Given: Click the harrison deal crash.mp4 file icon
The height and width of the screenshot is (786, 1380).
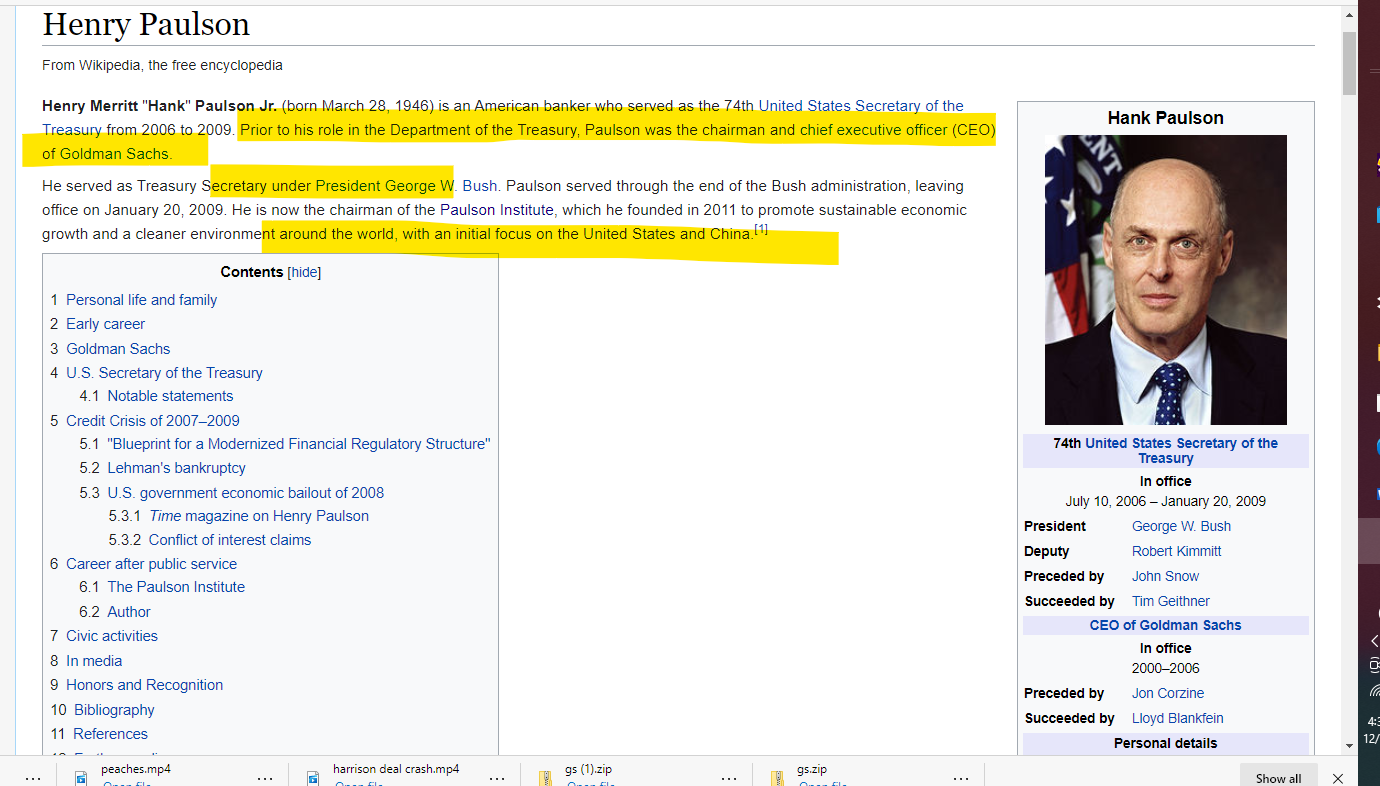Looking at the screenshot, I should [313, 777].
